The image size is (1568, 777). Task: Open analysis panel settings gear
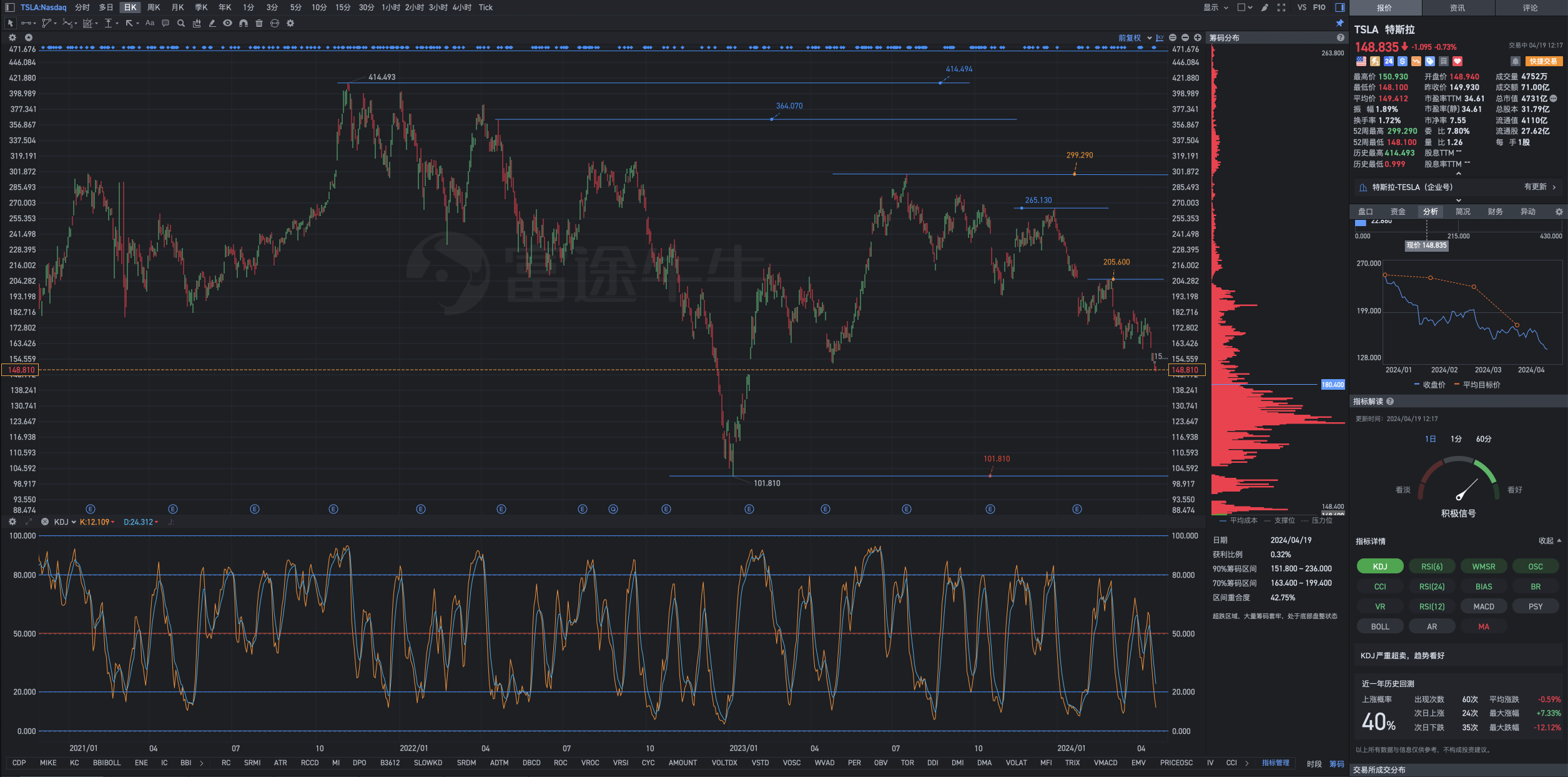click(x=1559, y=212)
